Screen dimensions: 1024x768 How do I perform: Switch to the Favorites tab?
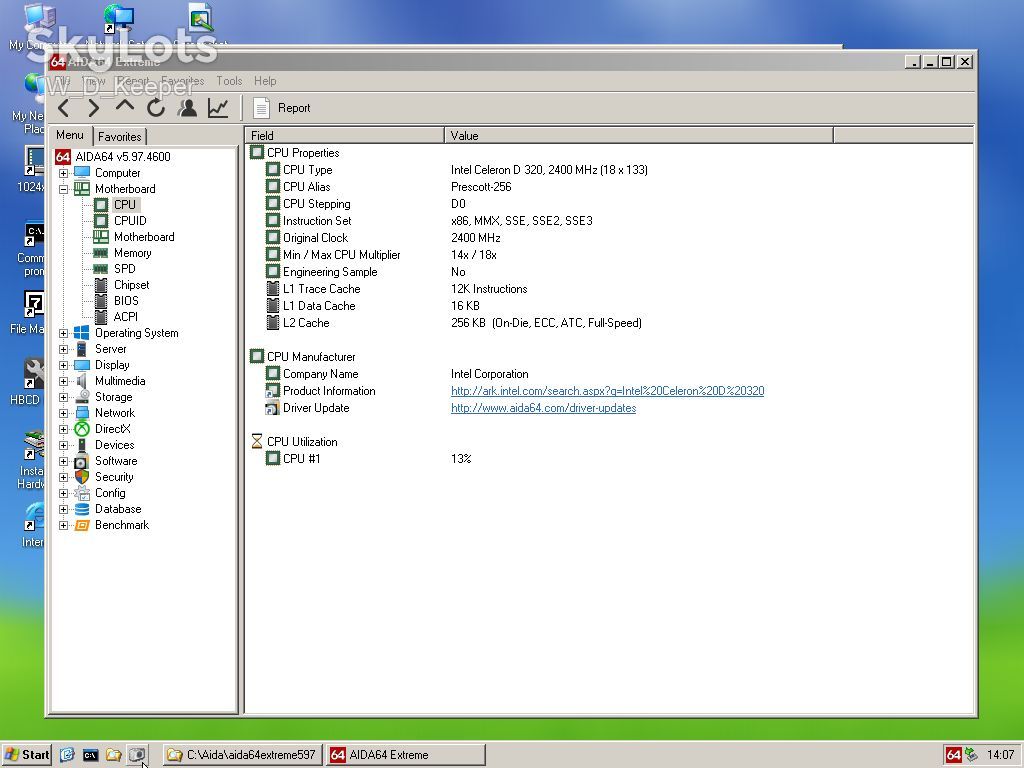pos(120,136)
